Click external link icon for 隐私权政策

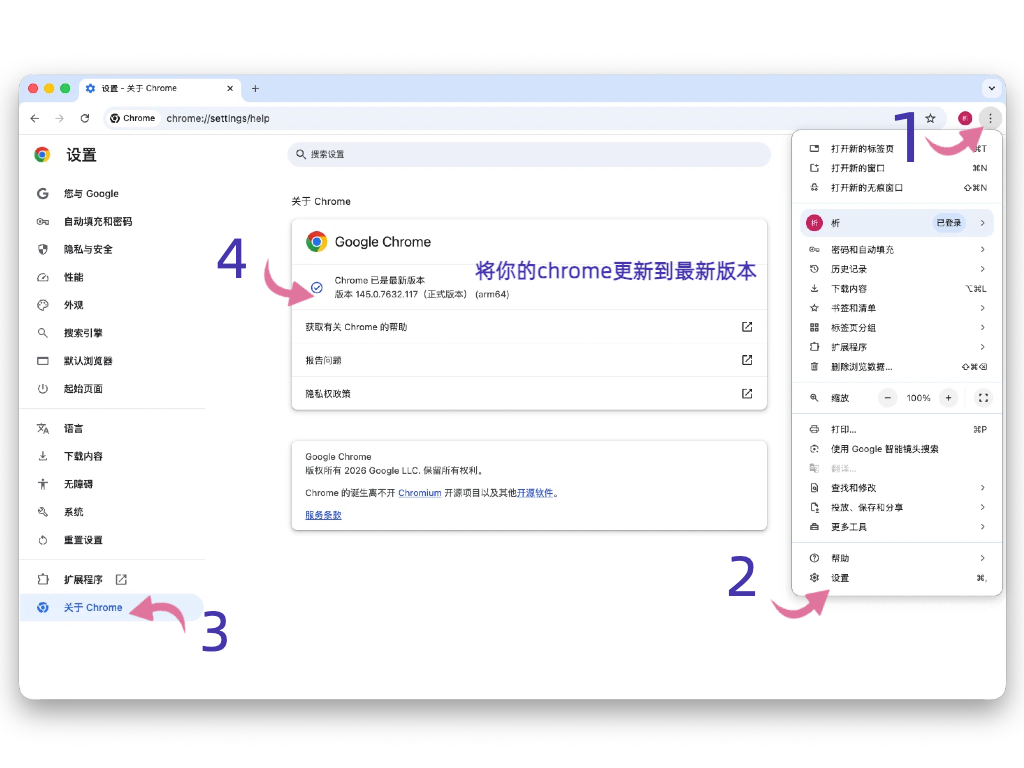[747, 393]
